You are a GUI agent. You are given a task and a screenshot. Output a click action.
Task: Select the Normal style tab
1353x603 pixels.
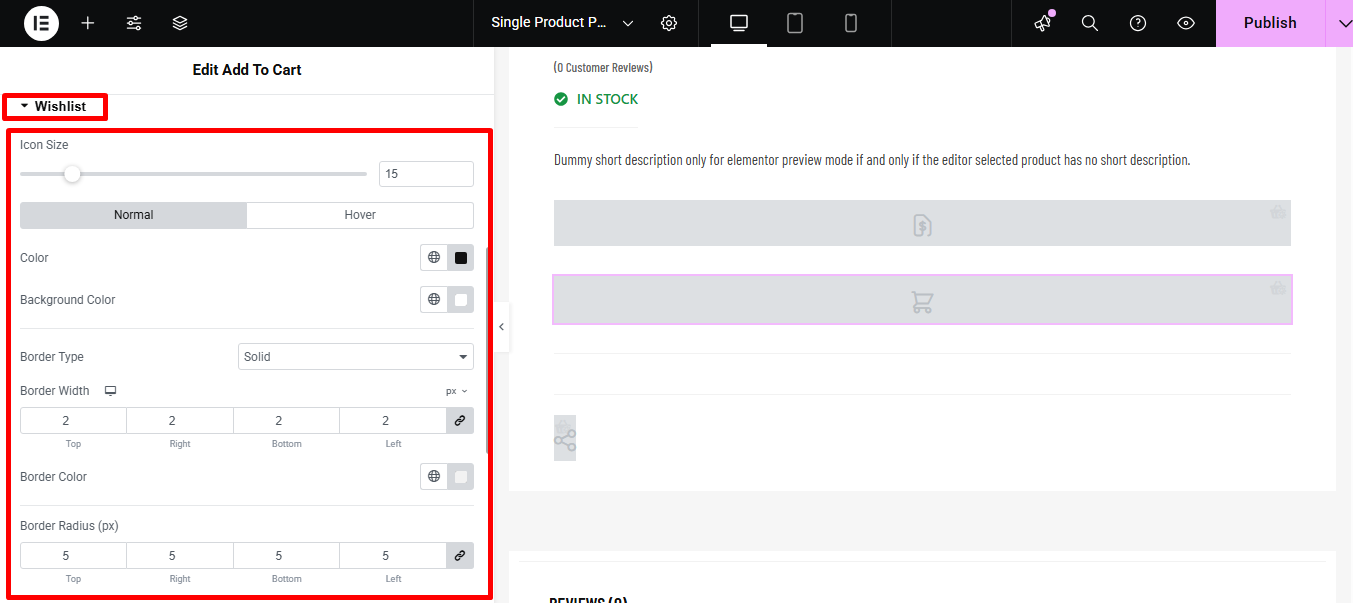[x=133, y=215]
